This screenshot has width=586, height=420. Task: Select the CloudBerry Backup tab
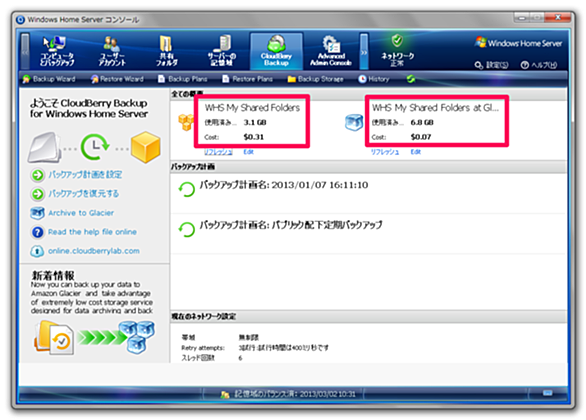276,51
